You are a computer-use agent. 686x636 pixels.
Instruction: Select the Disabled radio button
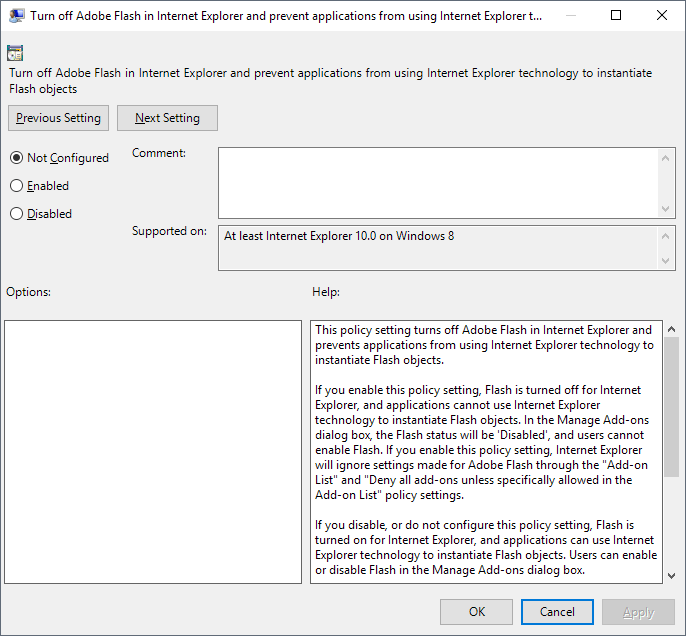[41, 213]
